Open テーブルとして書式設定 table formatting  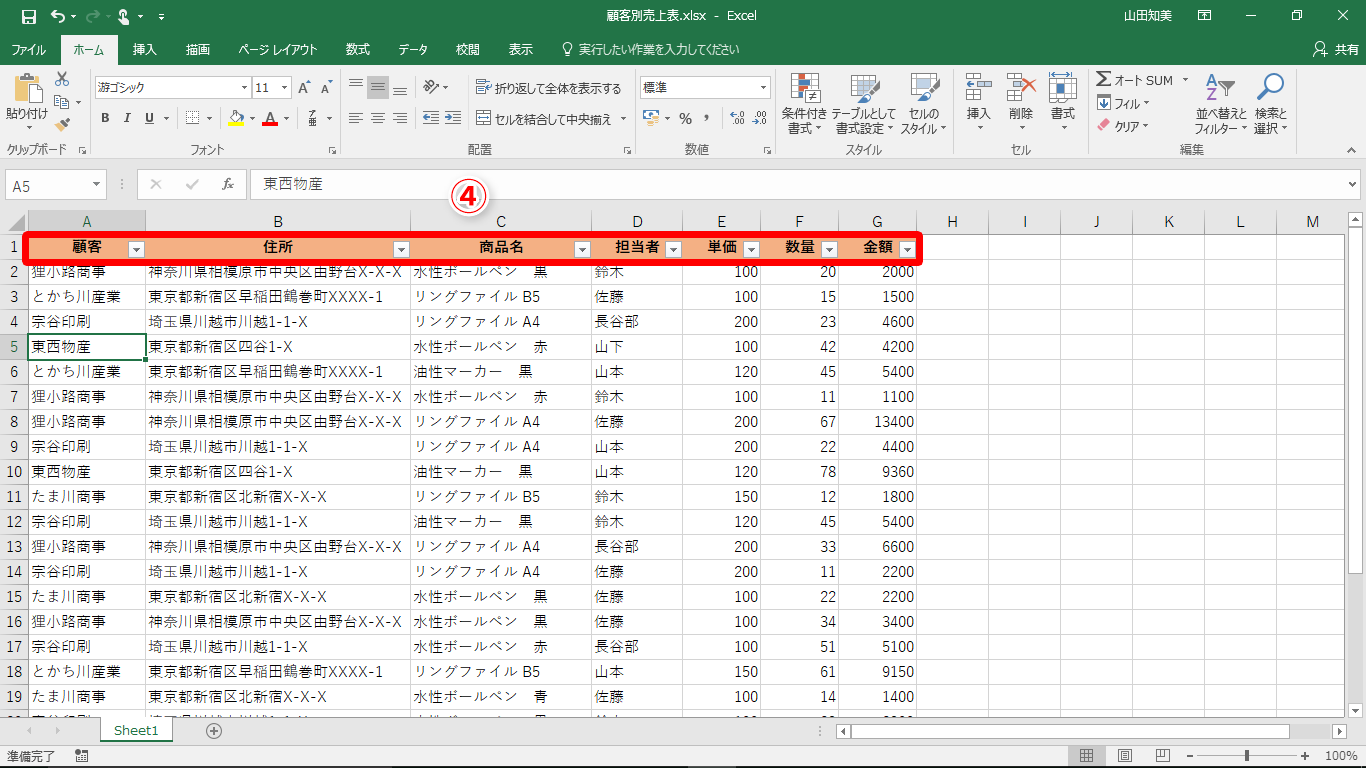pyautogui.click(x=864, y=104)
